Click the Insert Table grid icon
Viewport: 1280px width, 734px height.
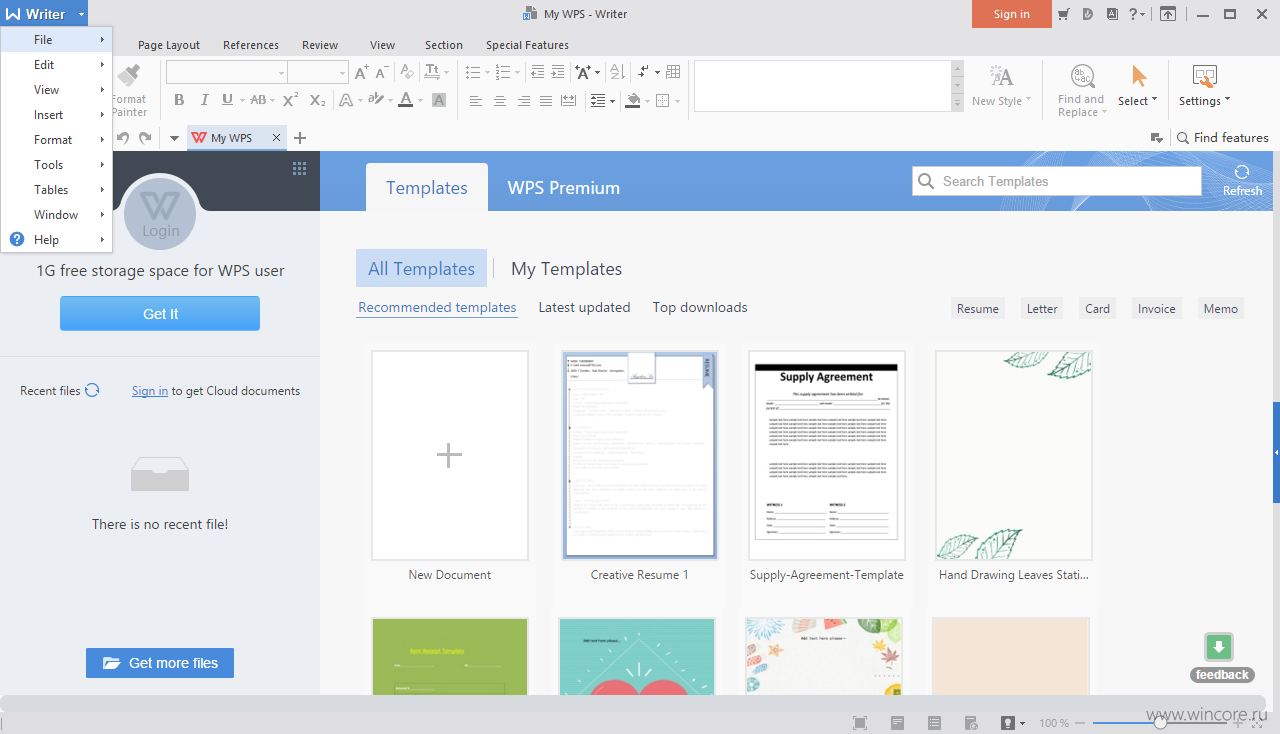(673, 72)
